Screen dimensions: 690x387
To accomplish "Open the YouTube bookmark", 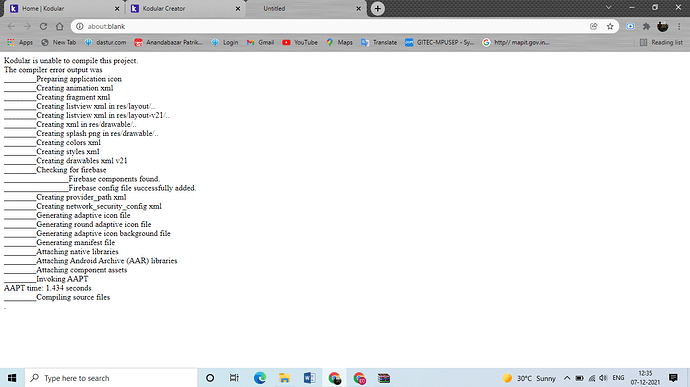I will tap(300, 42).
